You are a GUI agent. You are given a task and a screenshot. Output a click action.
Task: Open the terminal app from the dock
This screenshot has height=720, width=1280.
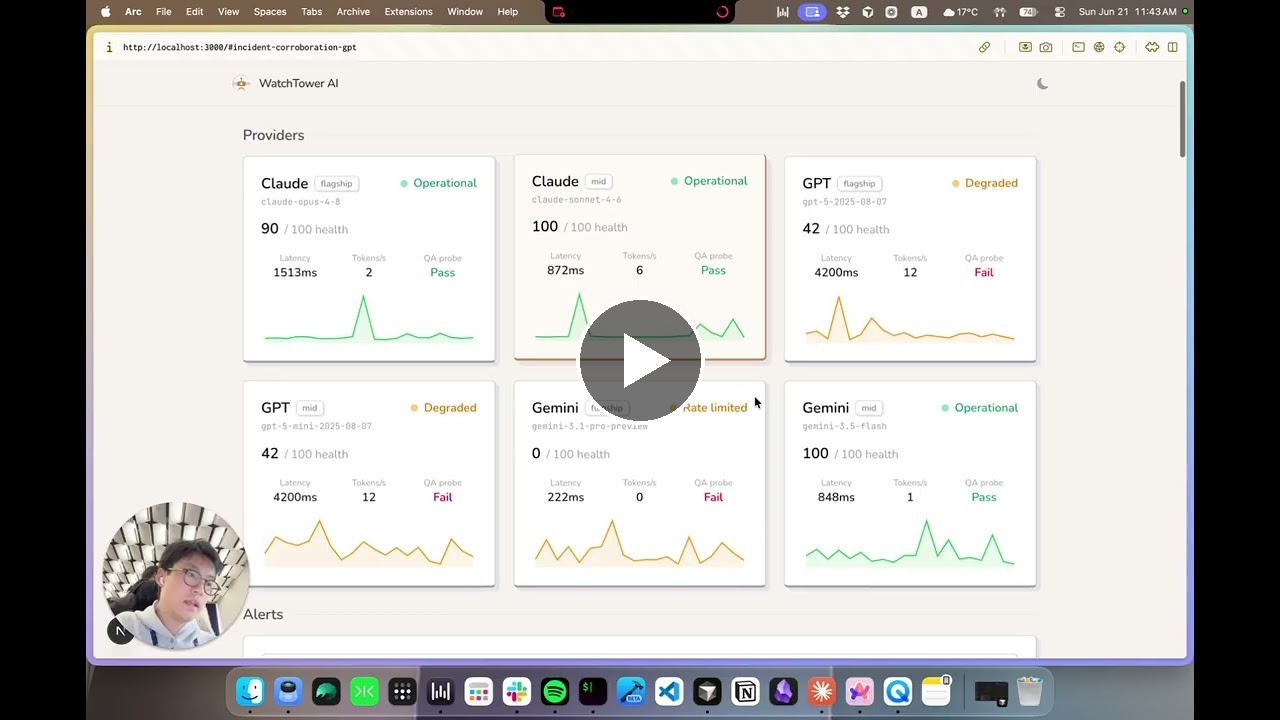pos(593,691)
